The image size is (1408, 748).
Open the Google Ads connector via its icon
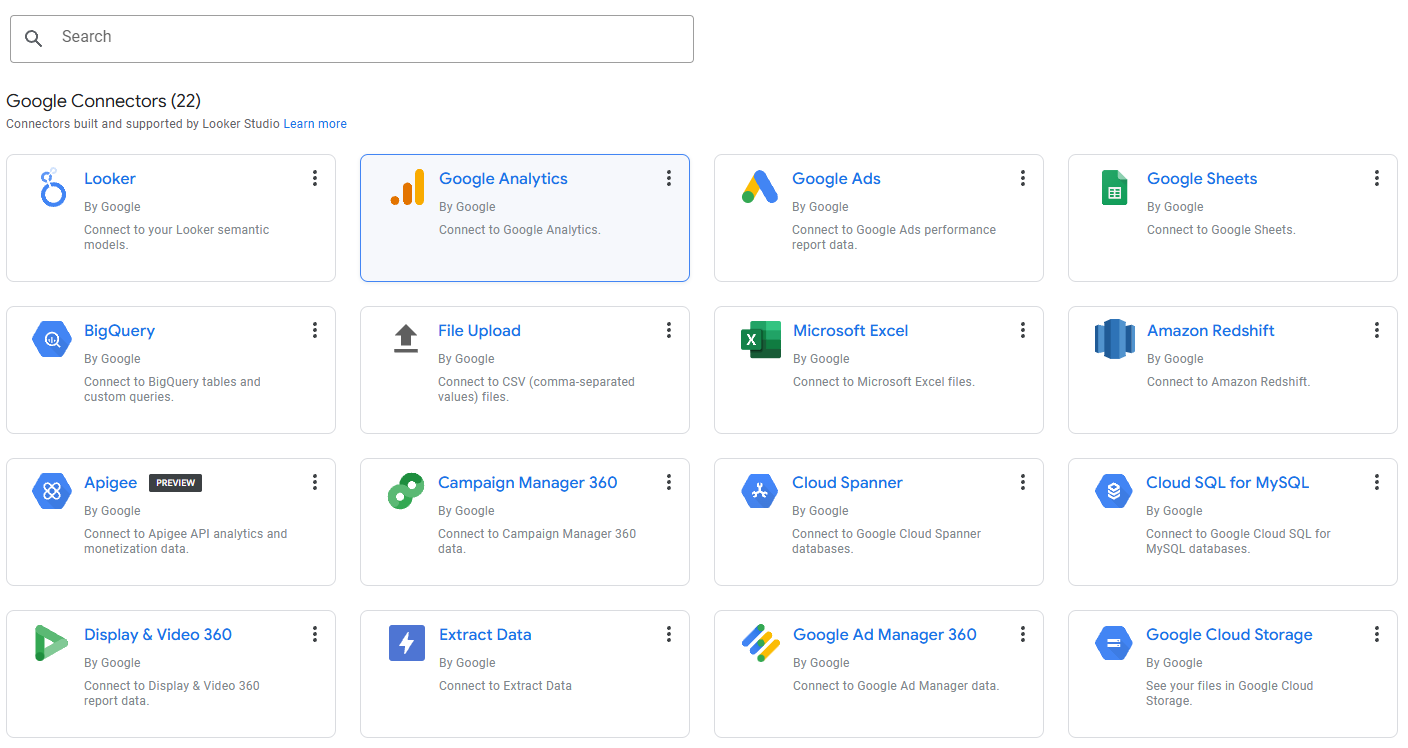click(761, 187)
